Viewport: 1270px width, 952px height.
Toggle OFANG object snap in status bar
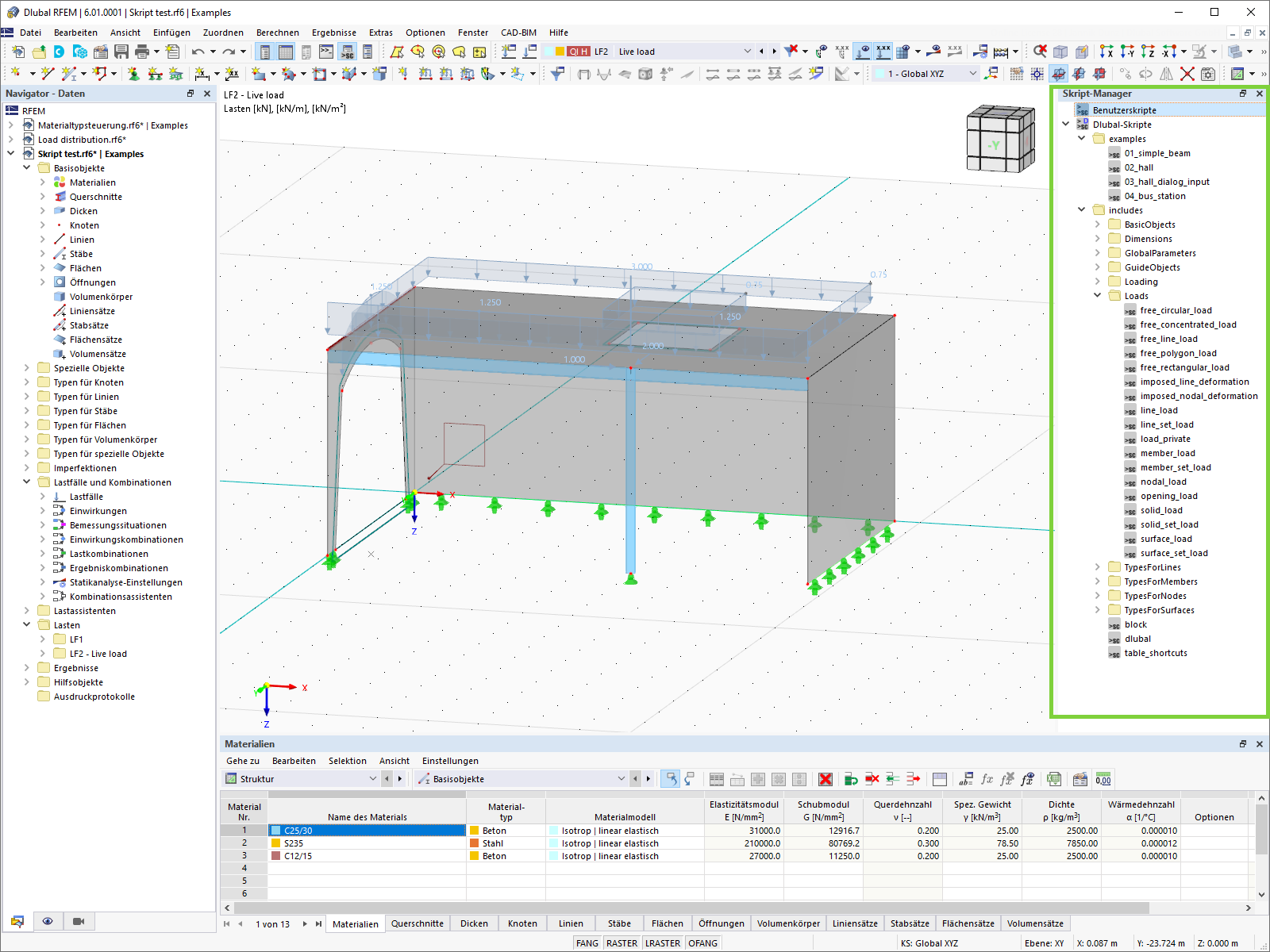point(702,943)
